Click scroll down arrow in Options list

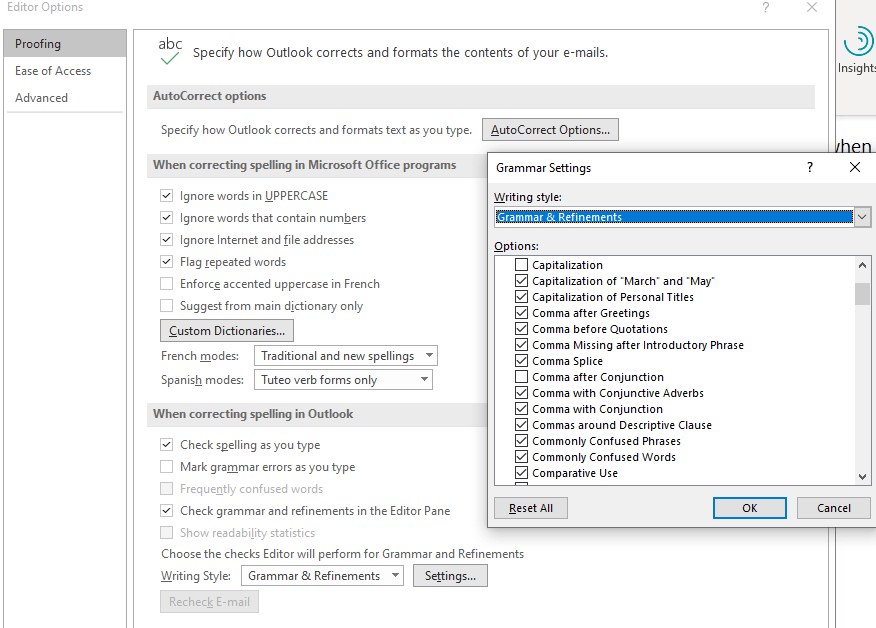click(x=863, y=477)
